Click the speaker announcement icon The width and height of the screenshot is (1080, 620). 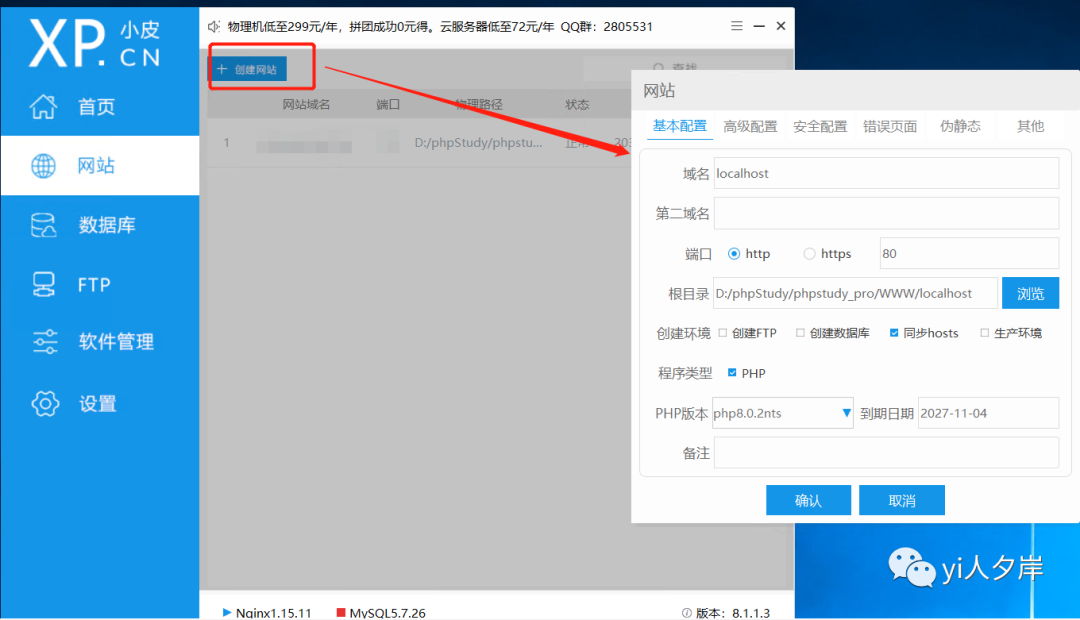(214, 26)
